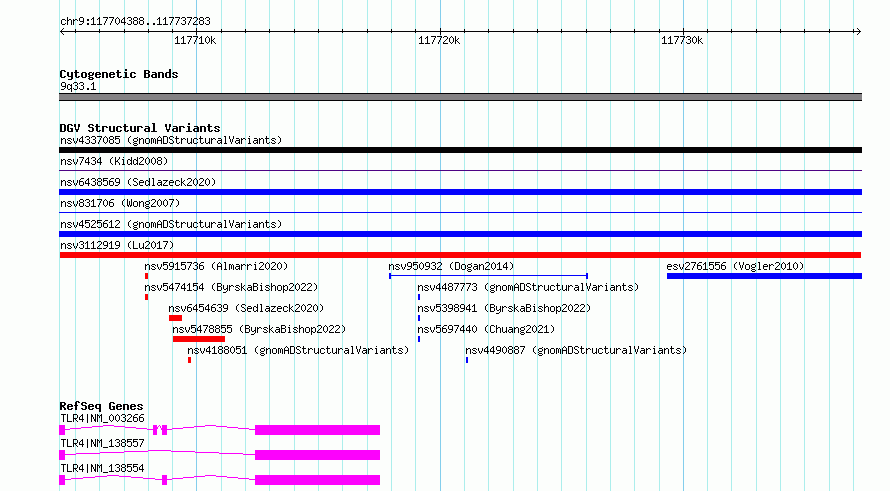The height and width of the screenshot is (491, 890).
Task: Click the 117710k ruler label
Action: pos(195,40)
